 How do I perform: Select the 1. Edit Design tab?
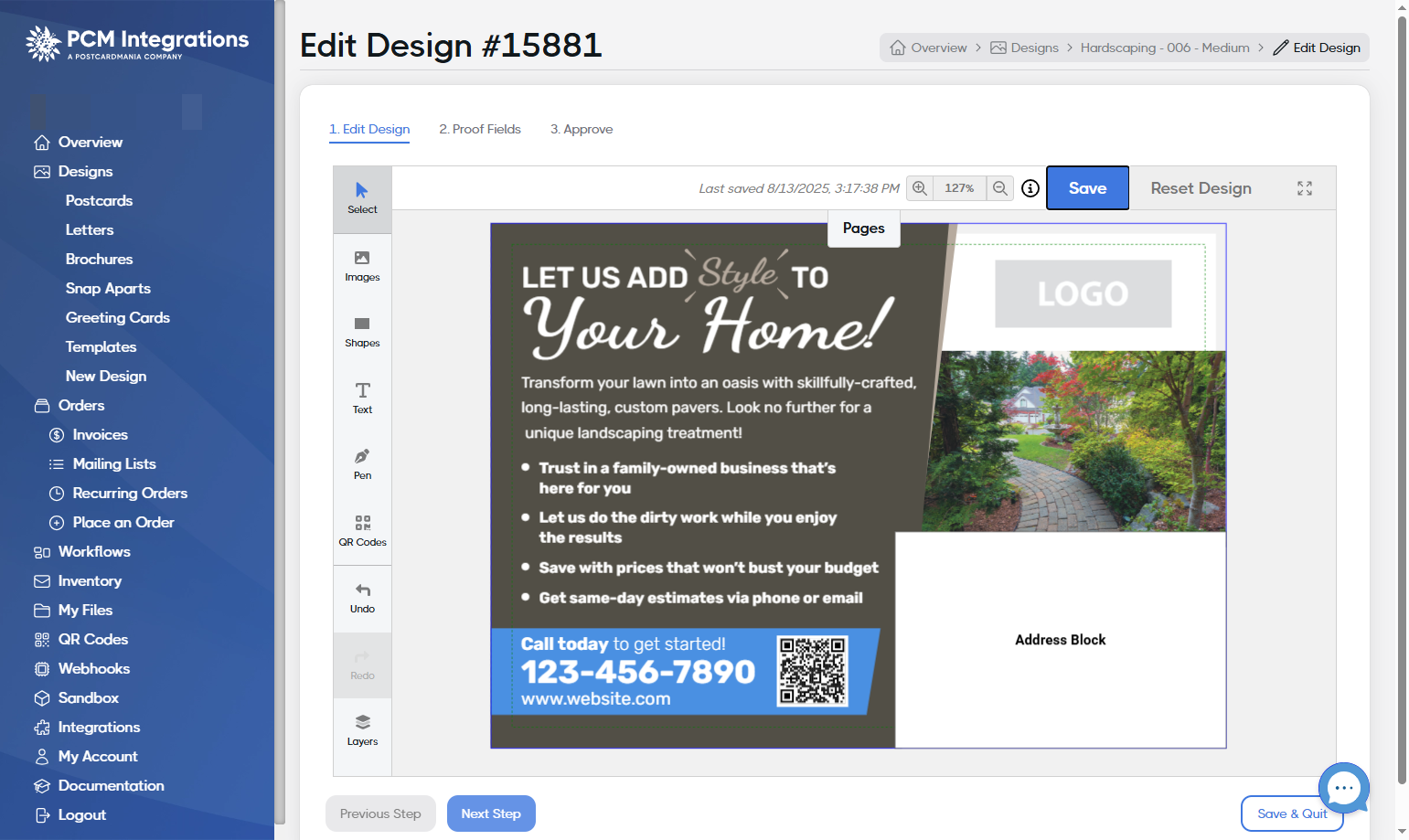tap(369, 129)
